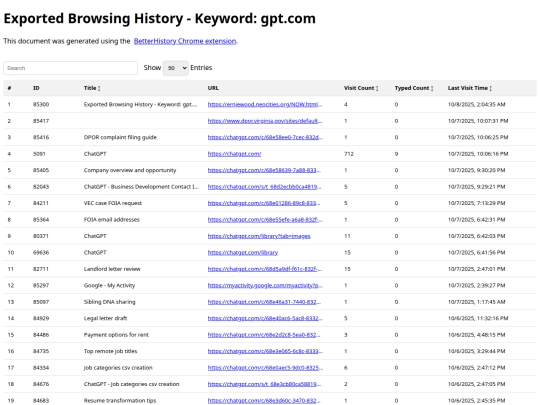
Task: Open the erniewood.neocities.org URL in row 1
Action: (265, 104)
